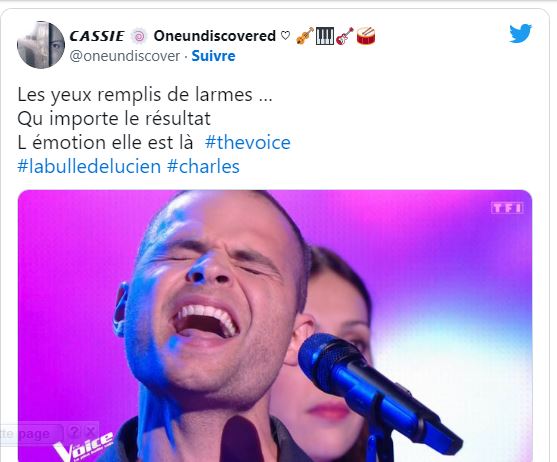Follow the account via Suivre
Viewport: 557px width, 462px height.
(213, 56)
